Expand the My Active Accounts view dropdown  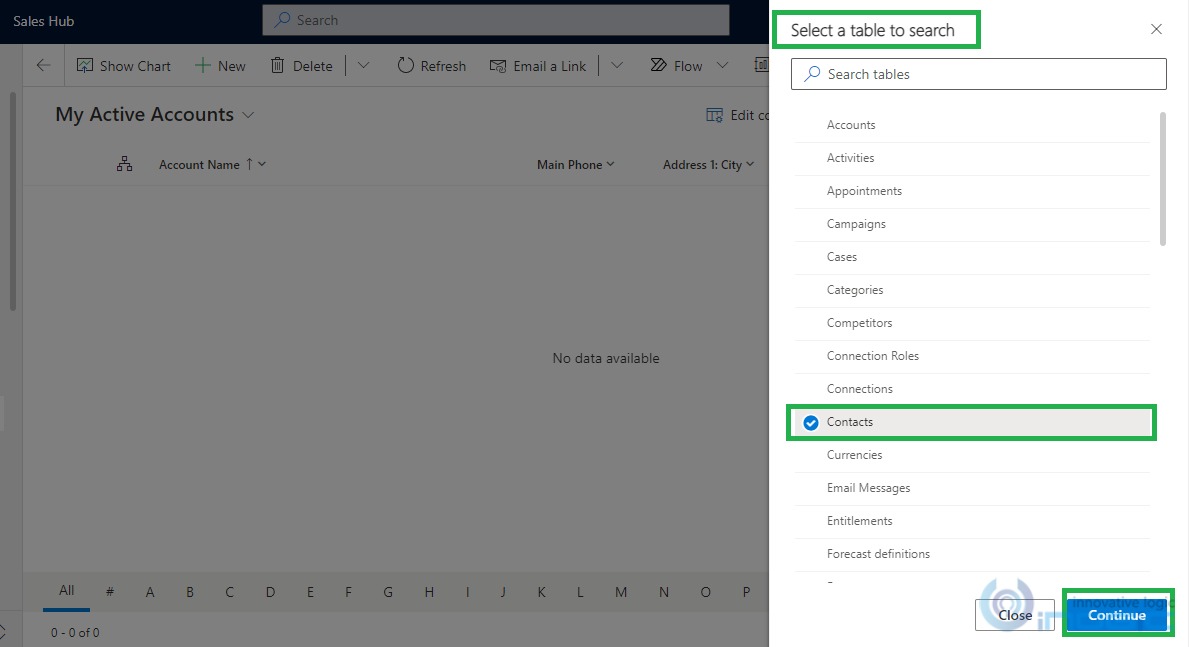pyautogui.click(x=248, y=115)
